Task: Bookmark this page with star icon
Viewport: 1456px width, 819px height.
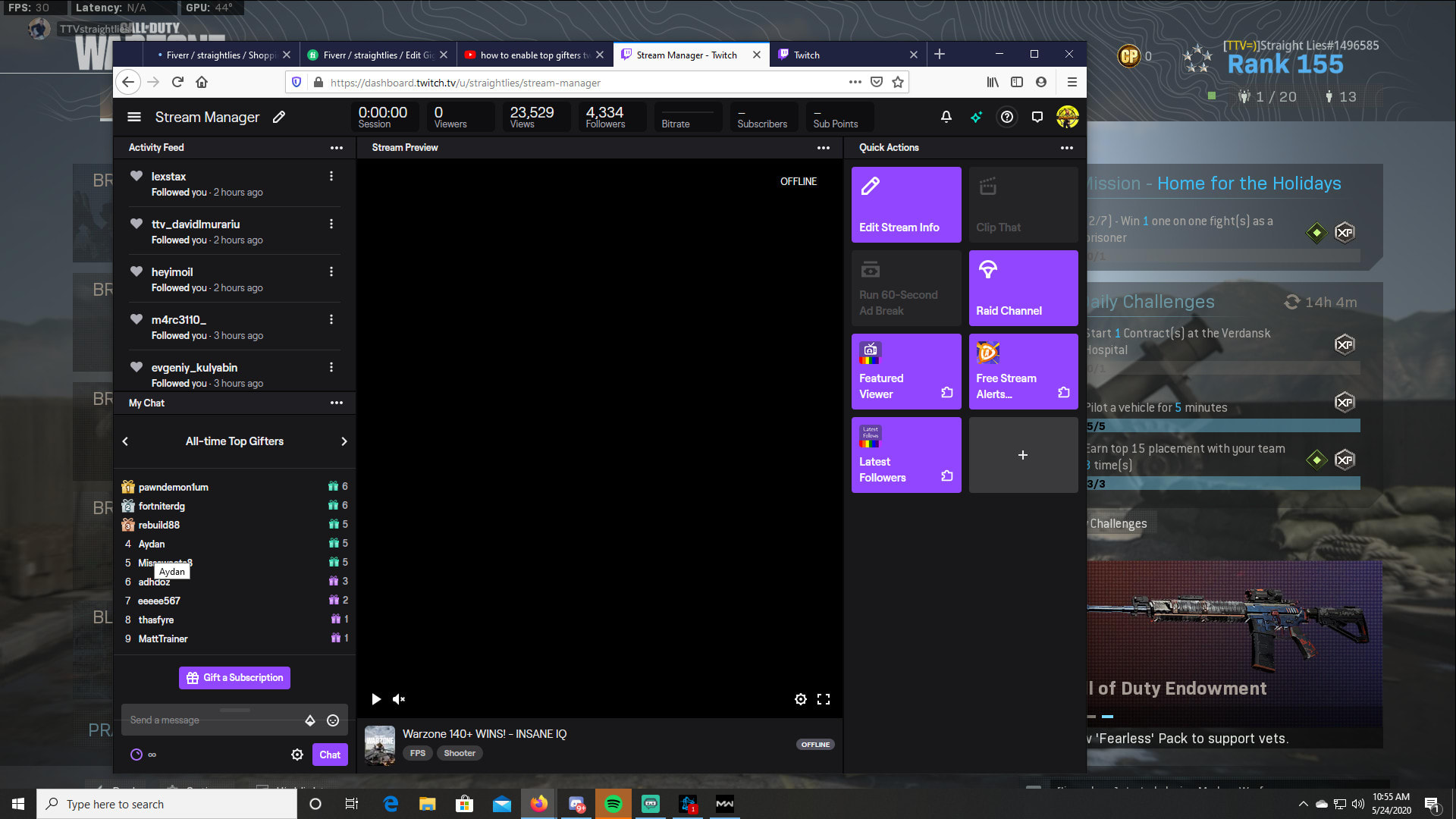Action: pos(898,82)
